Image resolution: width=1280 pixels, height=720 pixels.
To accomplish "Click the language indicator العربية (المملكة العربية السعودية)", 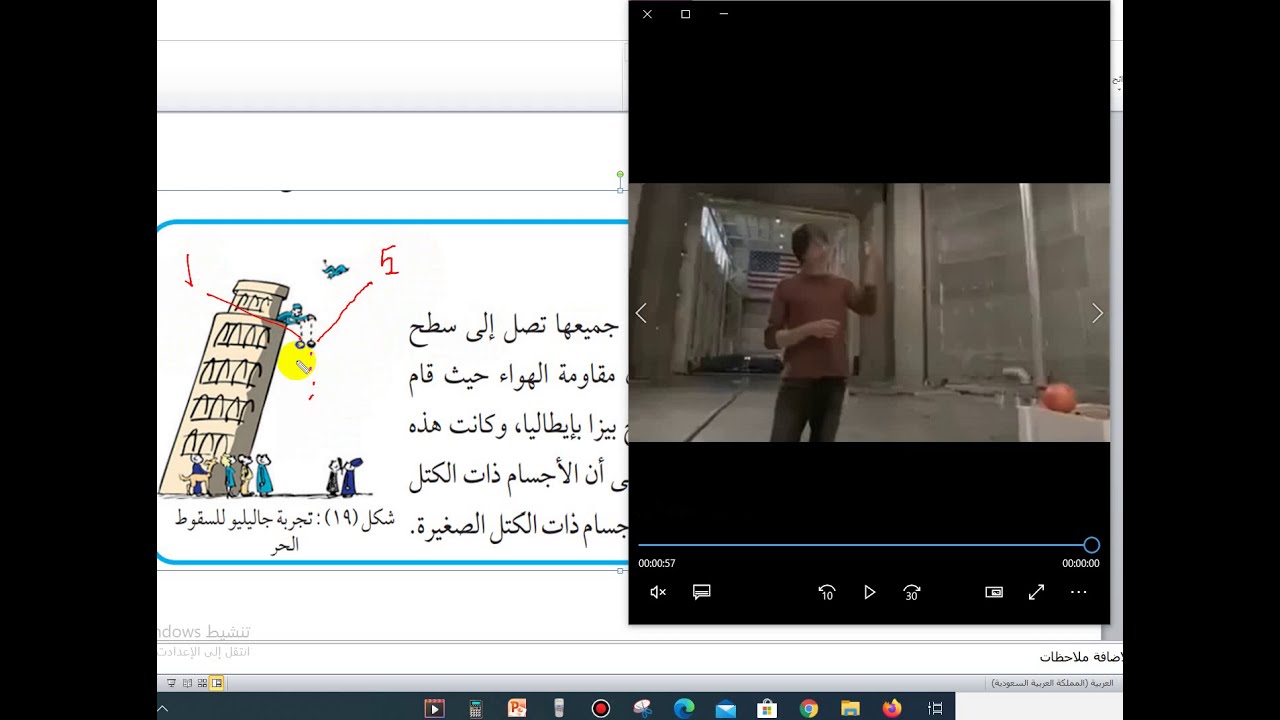I will 1052,683.
